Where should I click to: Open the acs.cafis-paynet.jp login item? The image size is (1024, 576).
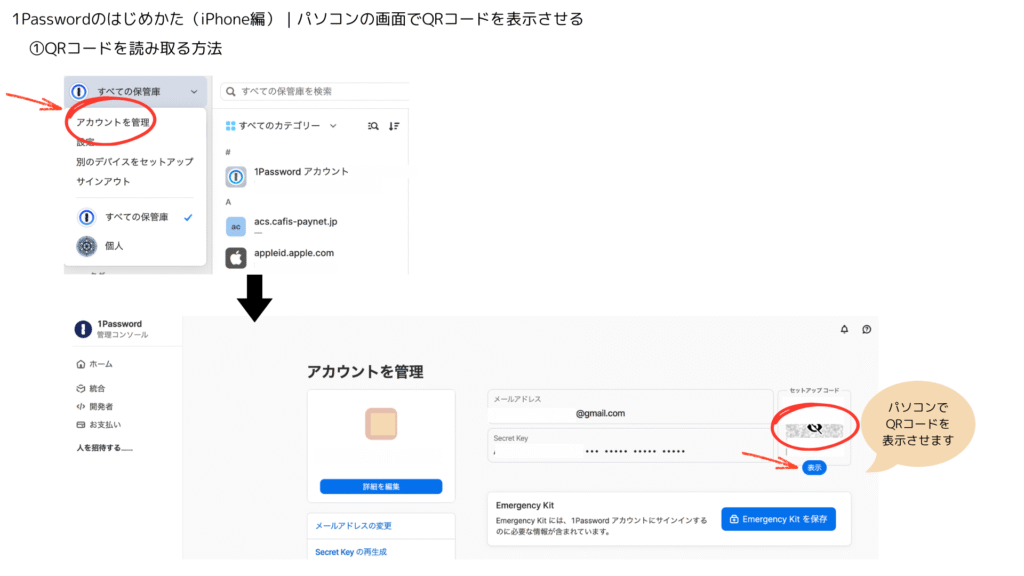(x=316, y=226)
